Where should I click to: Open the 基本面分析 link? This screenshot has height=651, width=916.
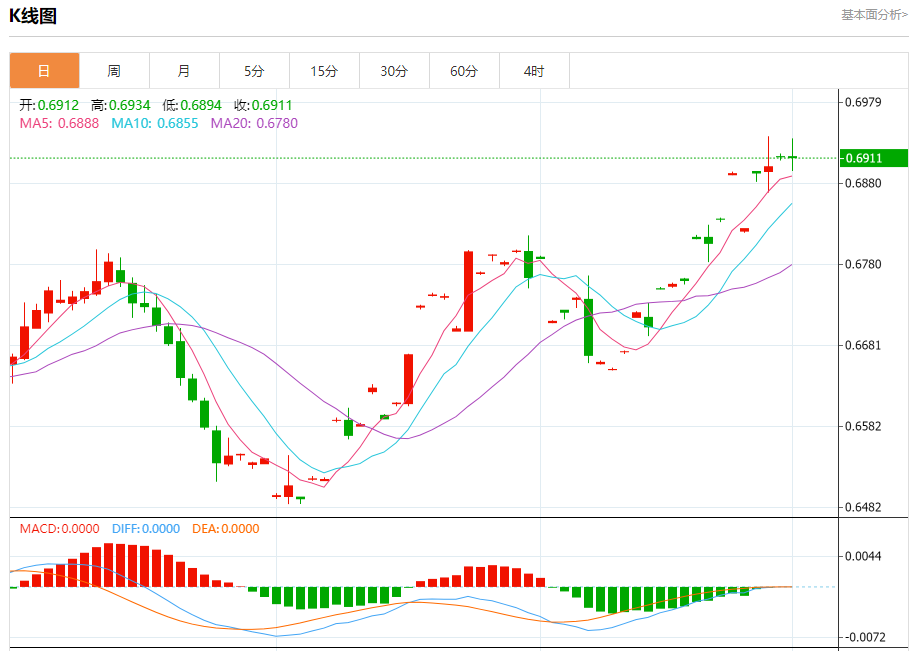click(873, 14)
